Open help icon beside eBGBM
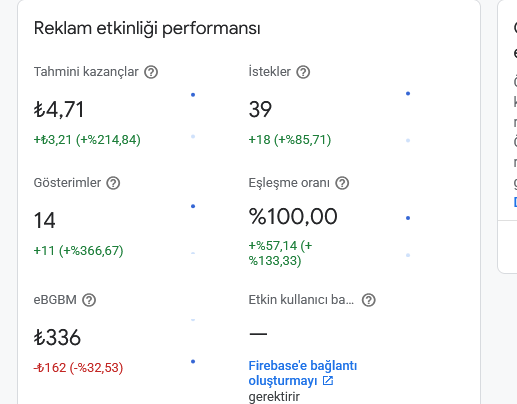The height and width of the screenshot is (404, 517). (89, 300)
